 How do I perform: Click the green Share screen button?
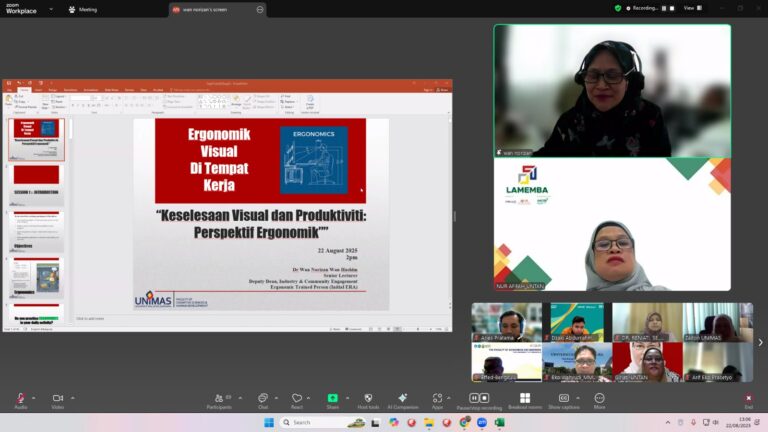point(332,398)
